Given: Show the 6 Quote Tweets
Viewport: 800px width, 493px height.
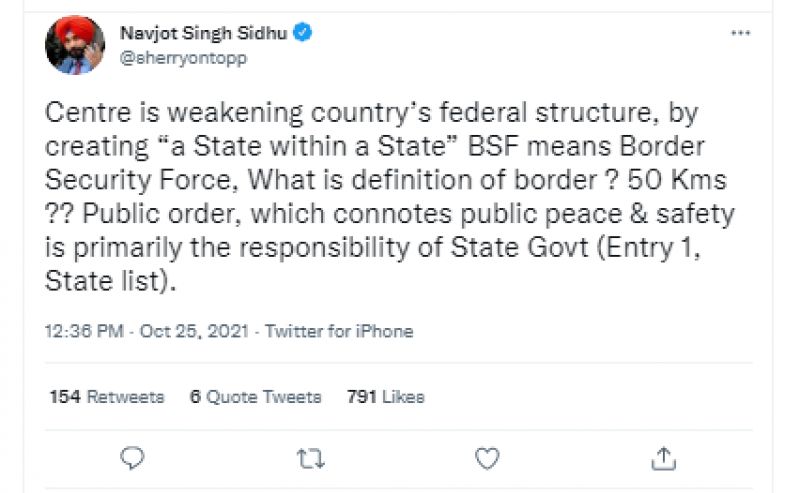Looking at the screenshot, I should coord(256,397).
